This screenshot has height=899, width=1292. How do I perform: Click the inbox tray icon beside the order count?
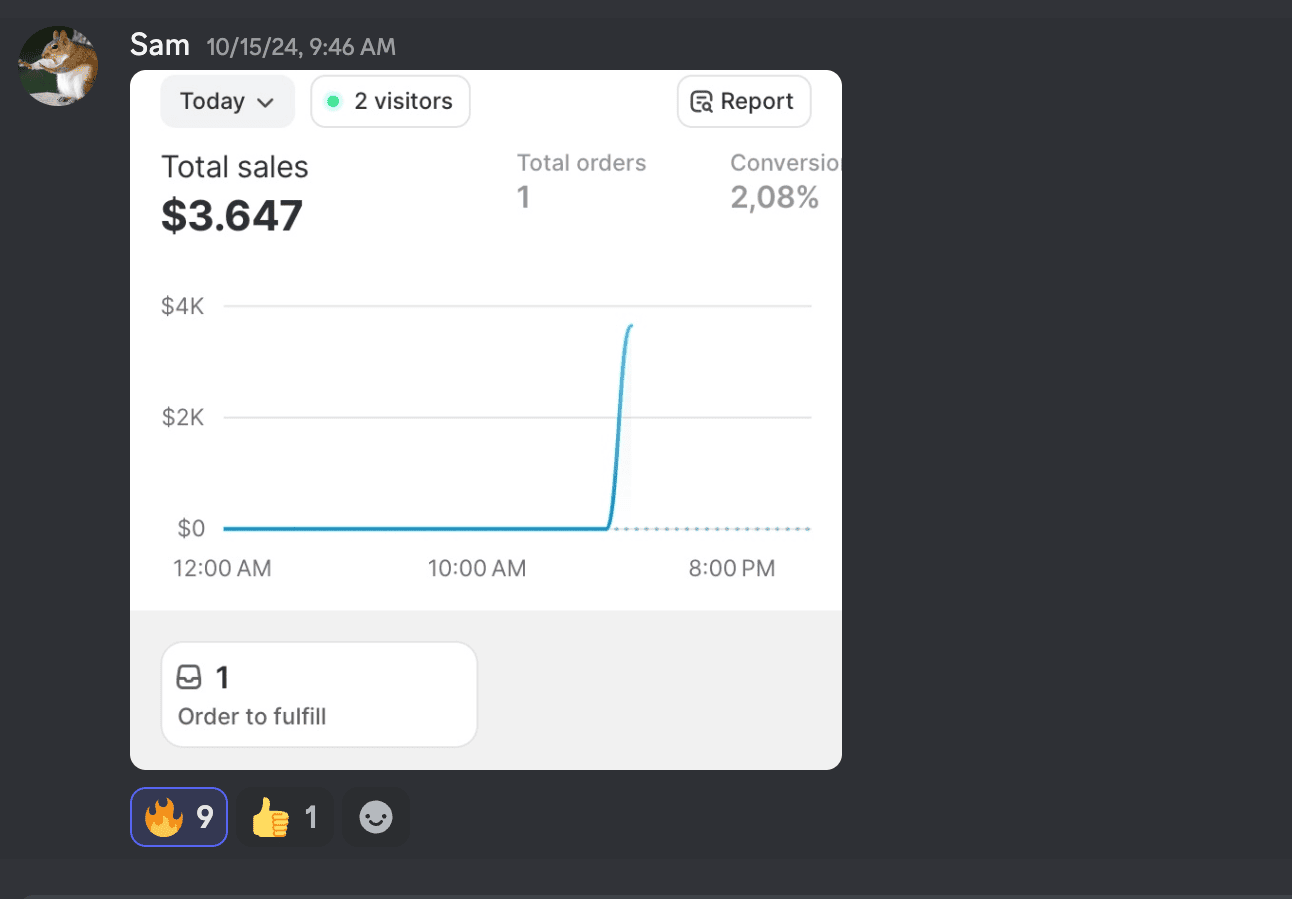point(189,678)
